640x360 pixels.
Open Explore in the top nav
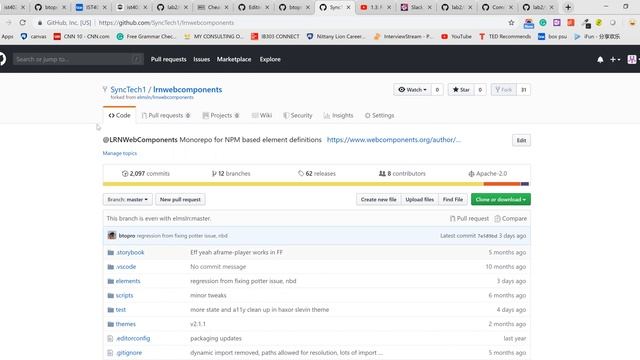tap(270, 60)
